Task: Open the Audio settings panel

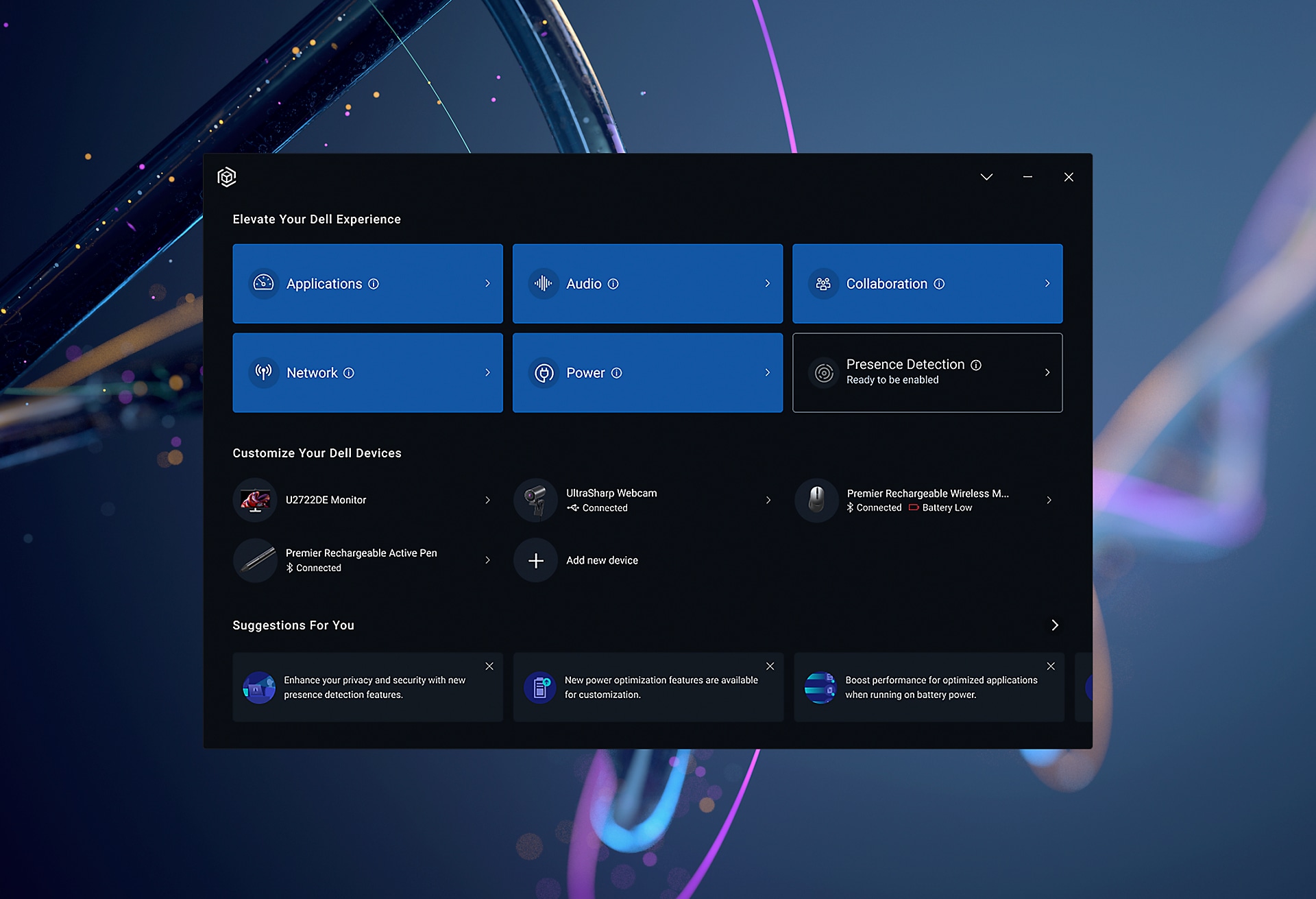Action: tap(647, 283)
